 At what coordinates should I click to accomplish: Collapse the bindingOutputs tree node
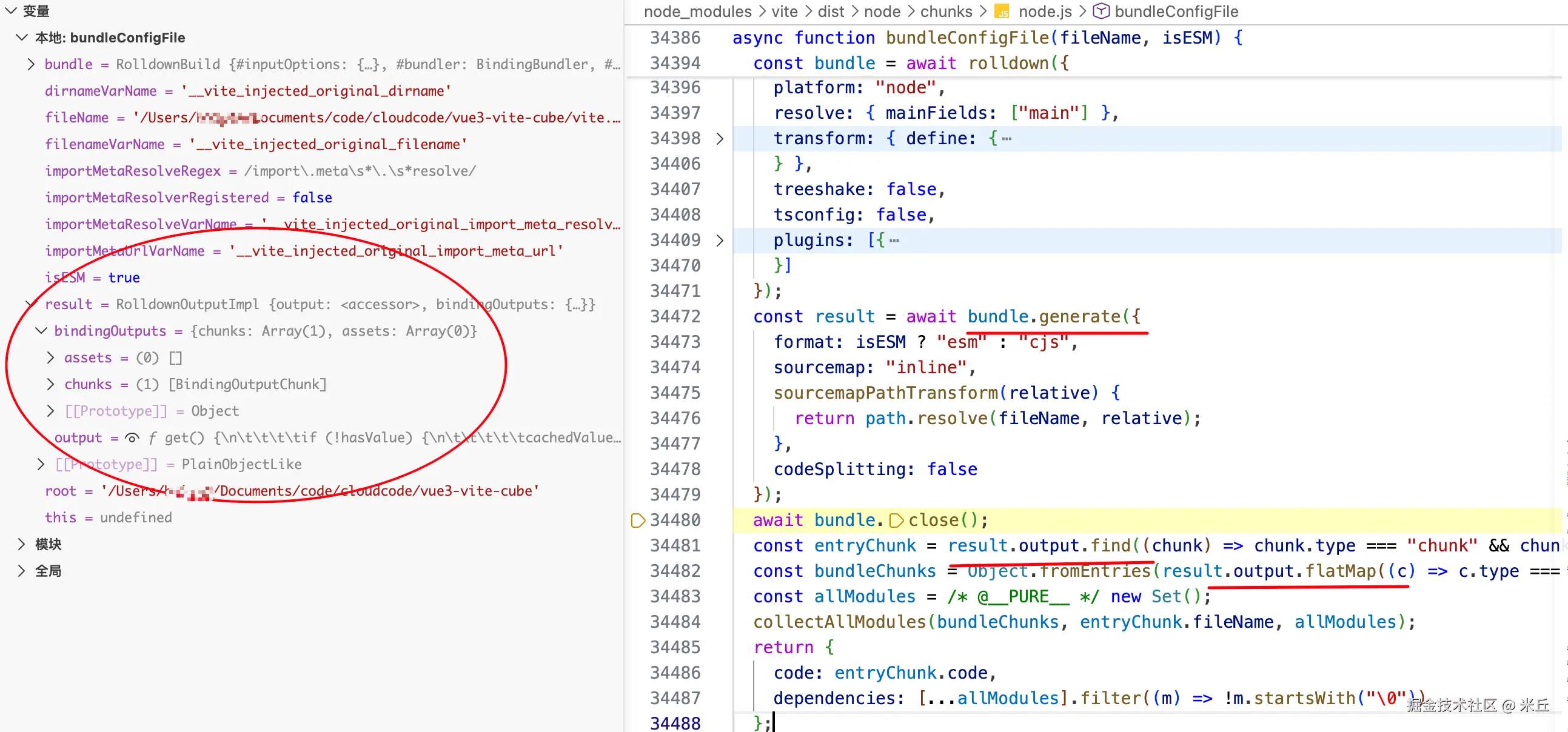[41, 331]
